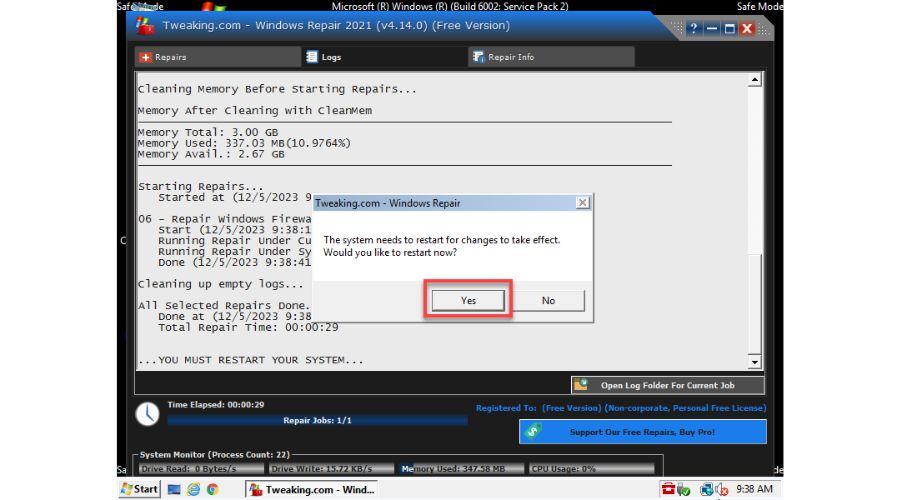Screen dimensions: 900x500
Task: Click the Memory Used meter
Action: pos(461,468)
